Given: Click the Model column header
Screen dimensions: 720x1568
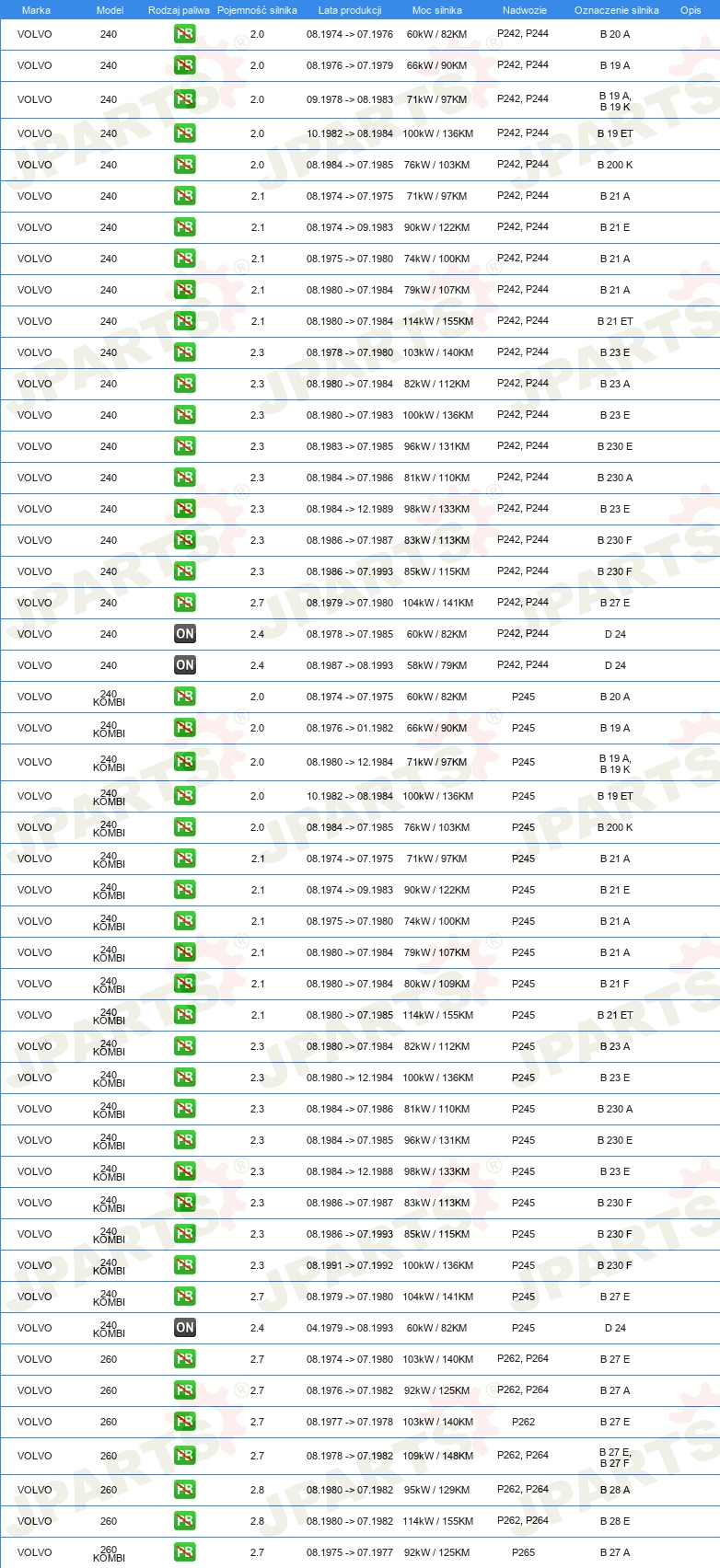Looking at the screenshot, I should point(110,10).
